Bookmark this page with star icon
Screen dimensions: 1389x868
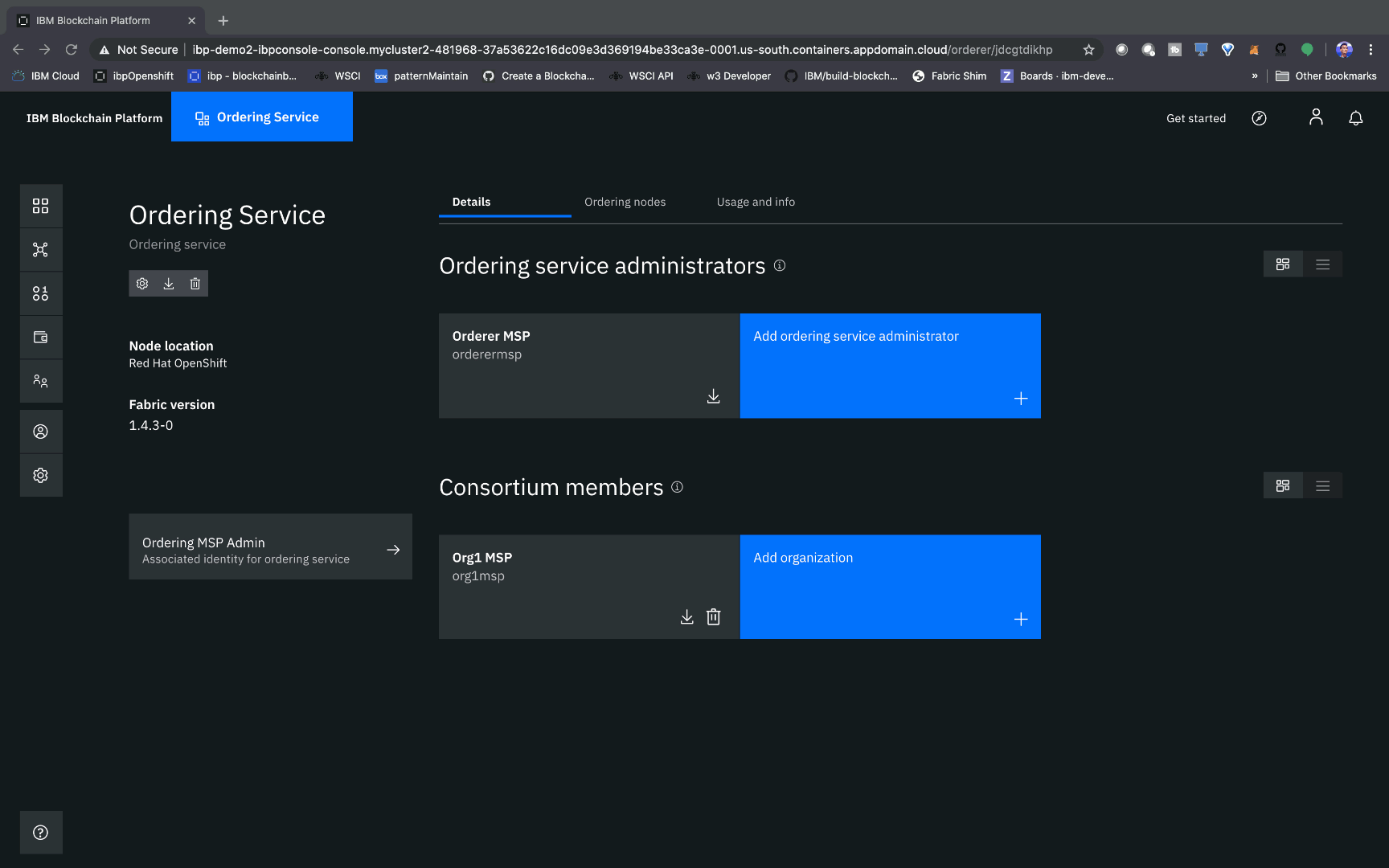tap(1089, 50)
